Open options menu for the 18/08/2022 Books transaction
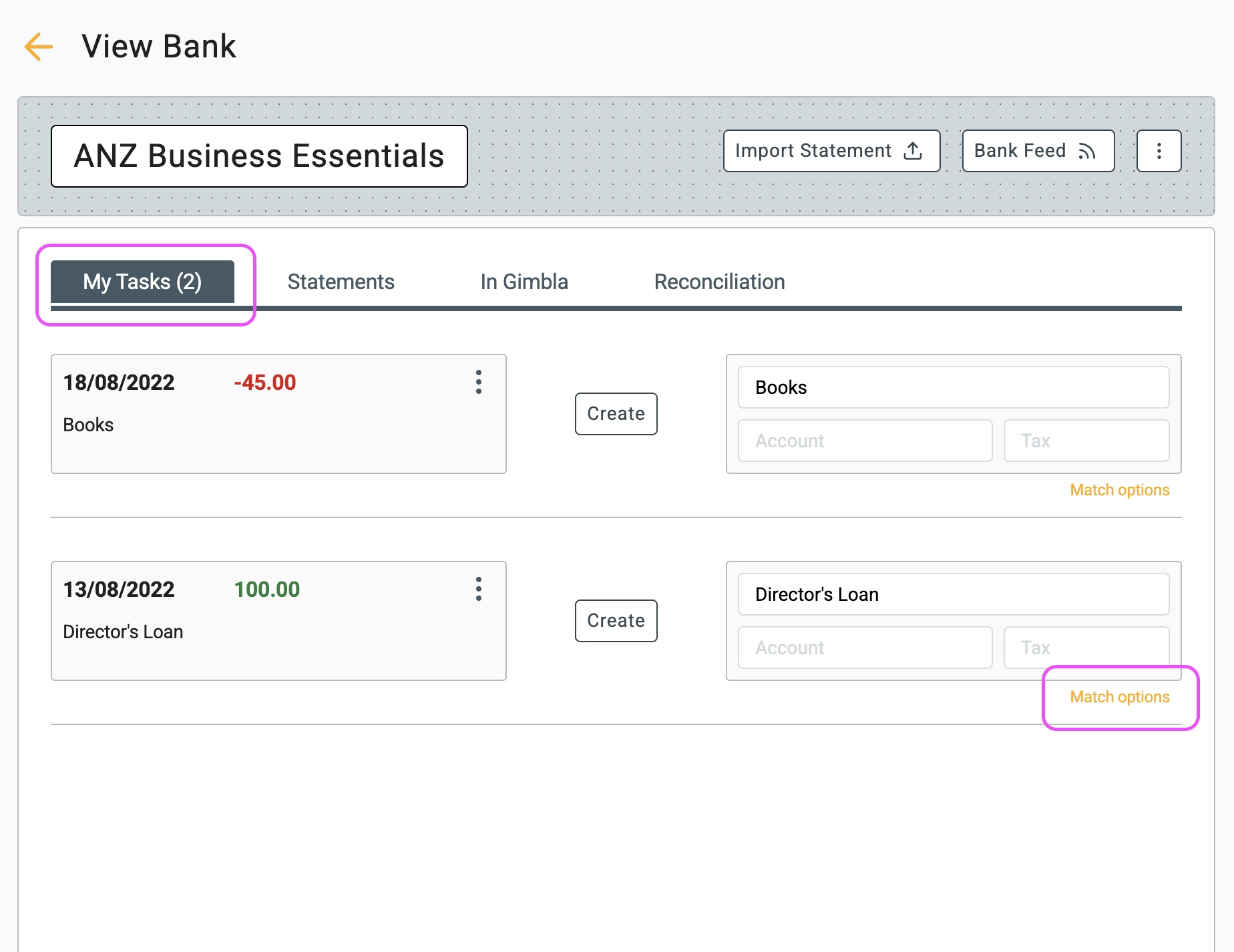 (478, 382)
